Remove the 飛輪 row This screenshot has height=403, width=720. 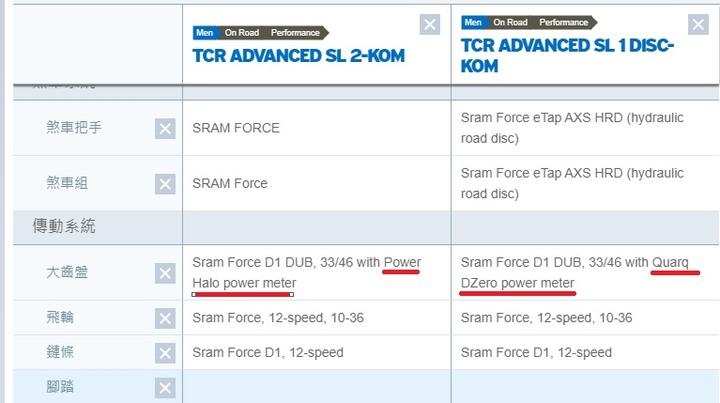pyautogui.click(x=165, y=318)
